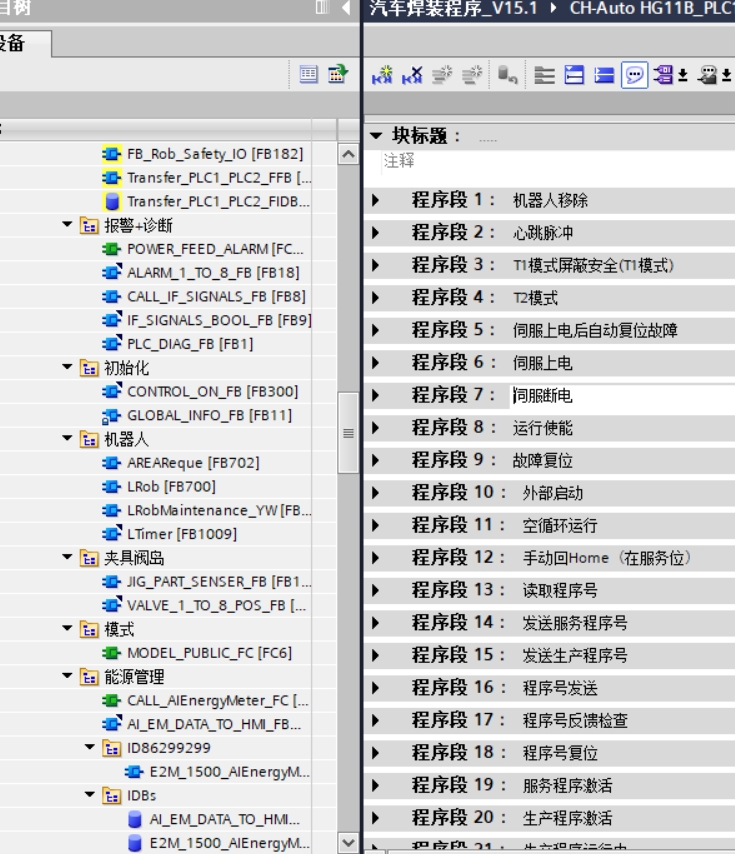Toggle the network comments speech-bubble icon

pyautogui.click(x=634, y=75)
